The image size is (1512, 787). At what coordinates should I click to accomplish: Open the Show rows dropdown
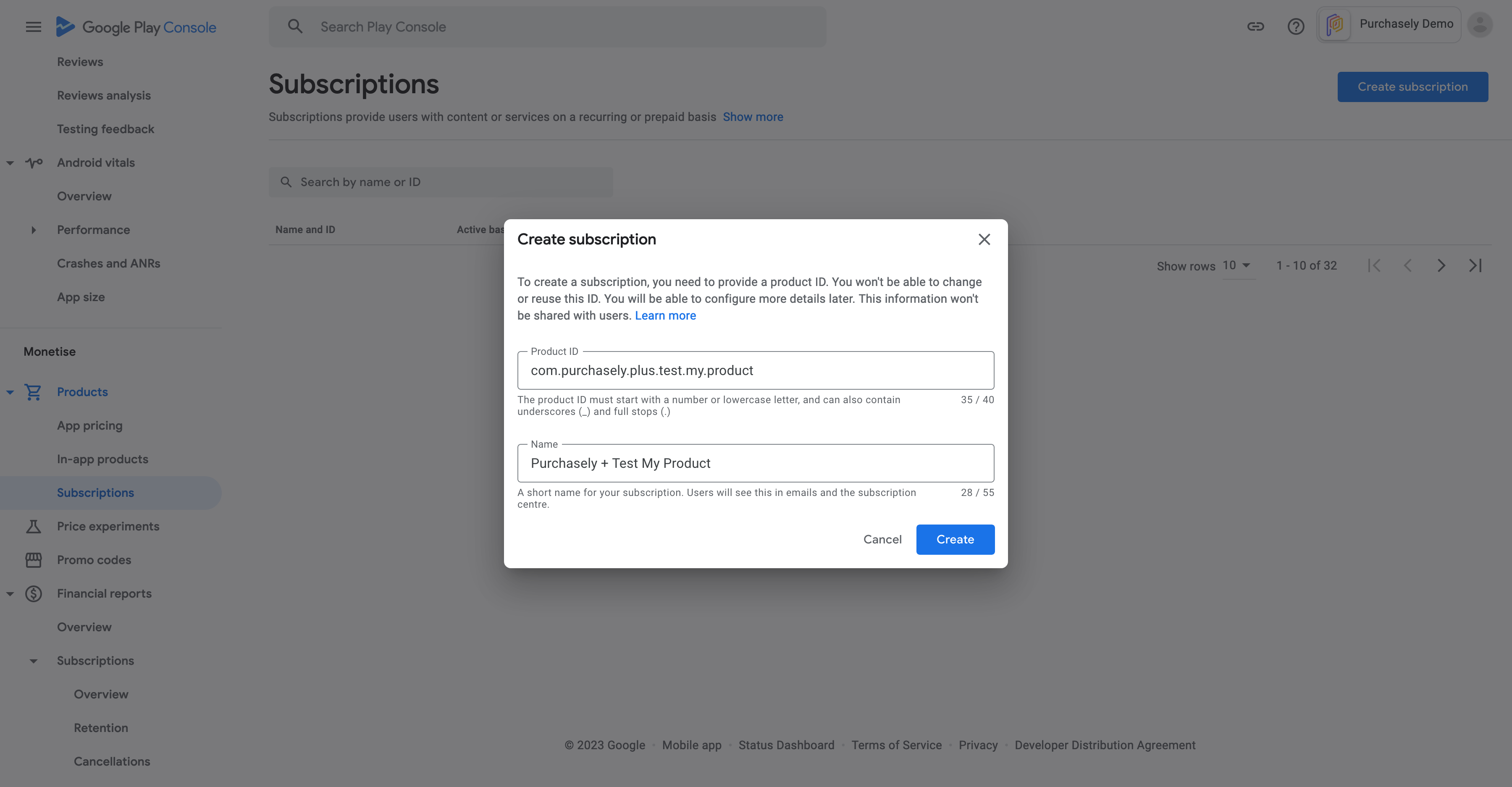click(x=1238, y=266)
